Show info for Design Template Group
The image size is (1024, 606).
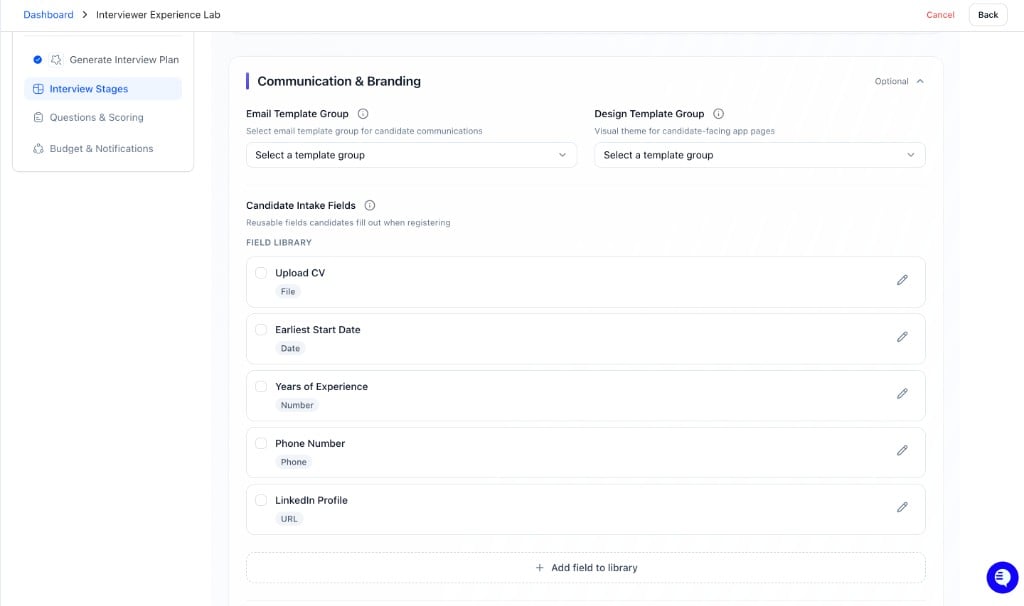coord(718,114)
